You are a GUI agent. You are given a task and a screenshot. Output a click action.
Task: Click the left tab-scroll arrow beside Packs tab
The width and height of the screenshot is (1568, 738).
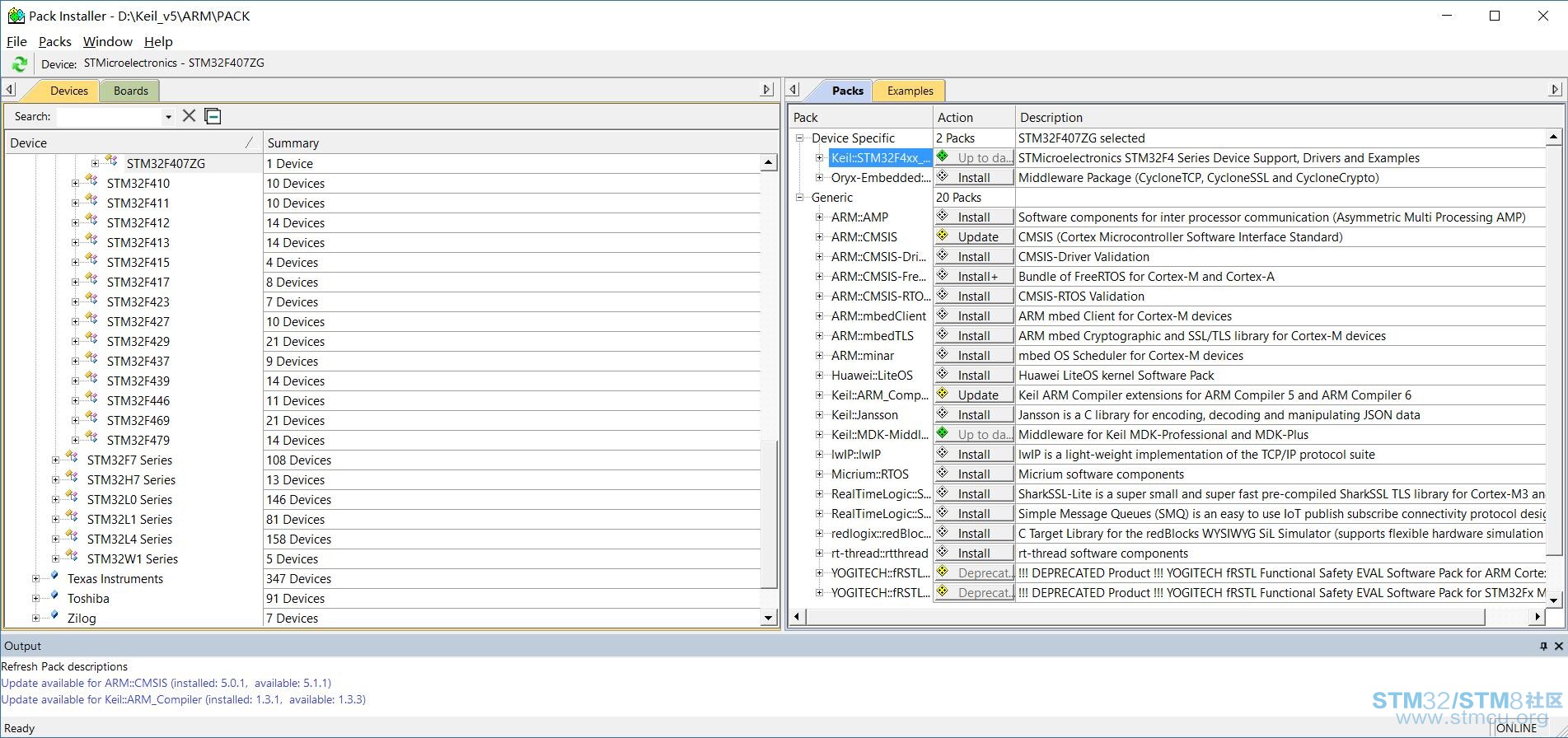pos(793,90)
